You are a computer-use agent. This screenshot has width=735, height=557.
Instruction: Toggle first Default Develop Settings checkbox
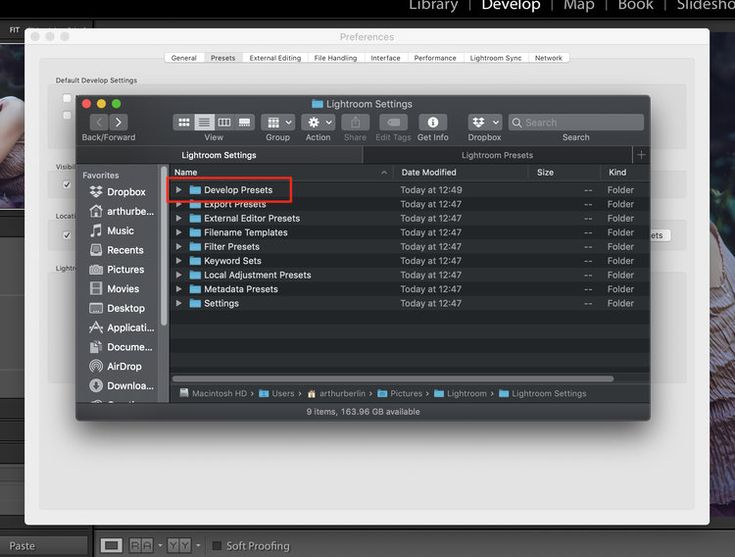67,98
